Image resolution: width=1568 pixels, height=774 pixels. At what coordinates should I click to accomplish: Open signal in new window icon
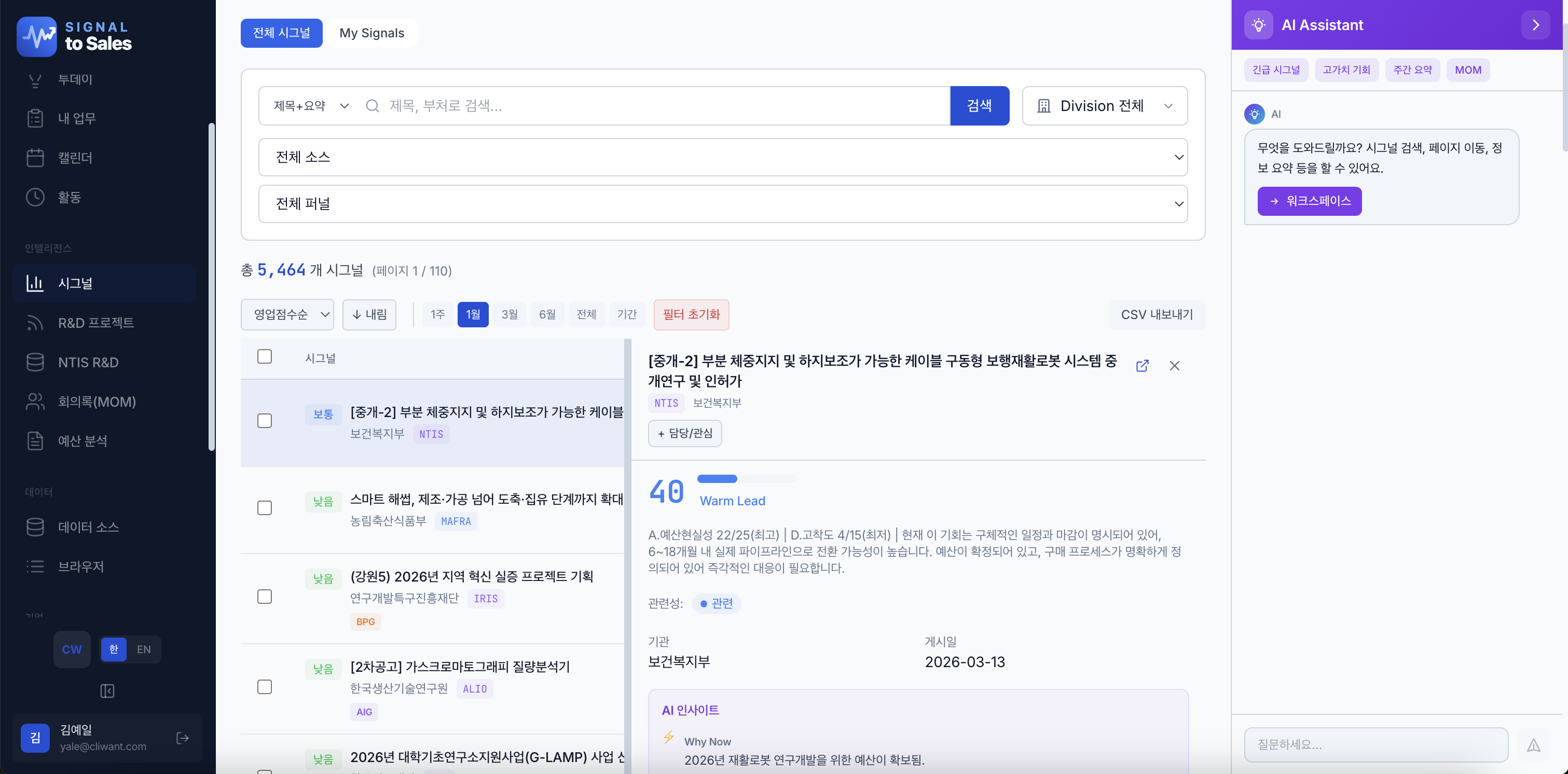click(1142, 366)
